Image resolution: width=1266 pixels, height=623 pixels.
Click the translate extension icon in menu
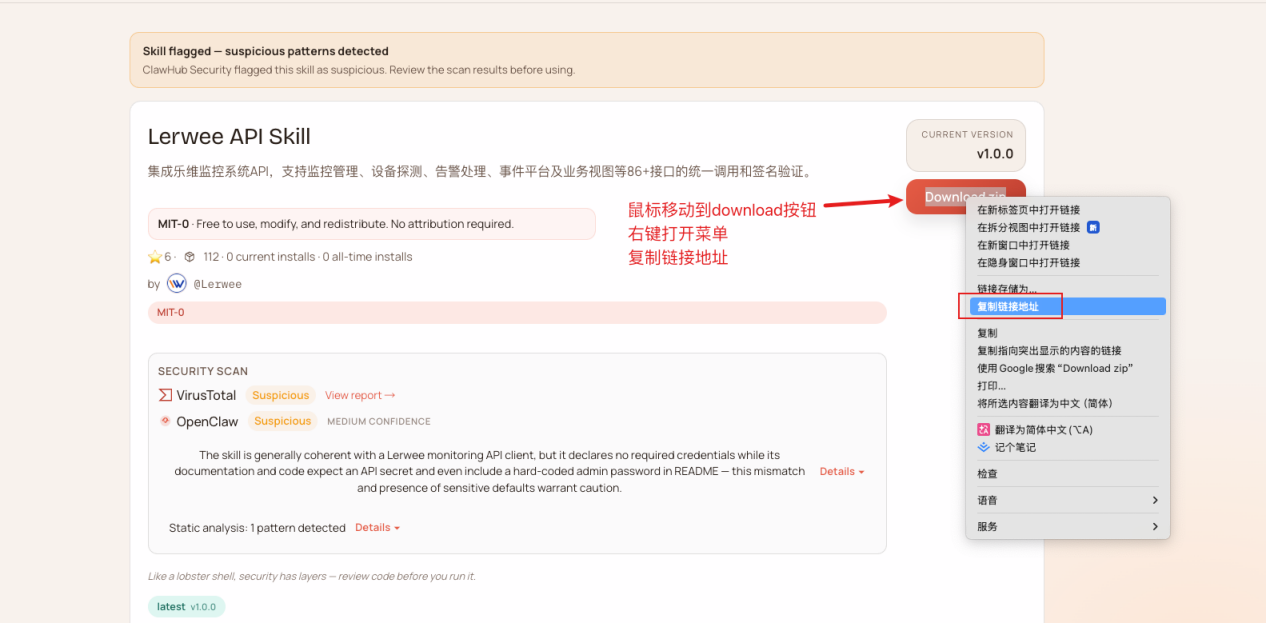[x=984, y=429]
